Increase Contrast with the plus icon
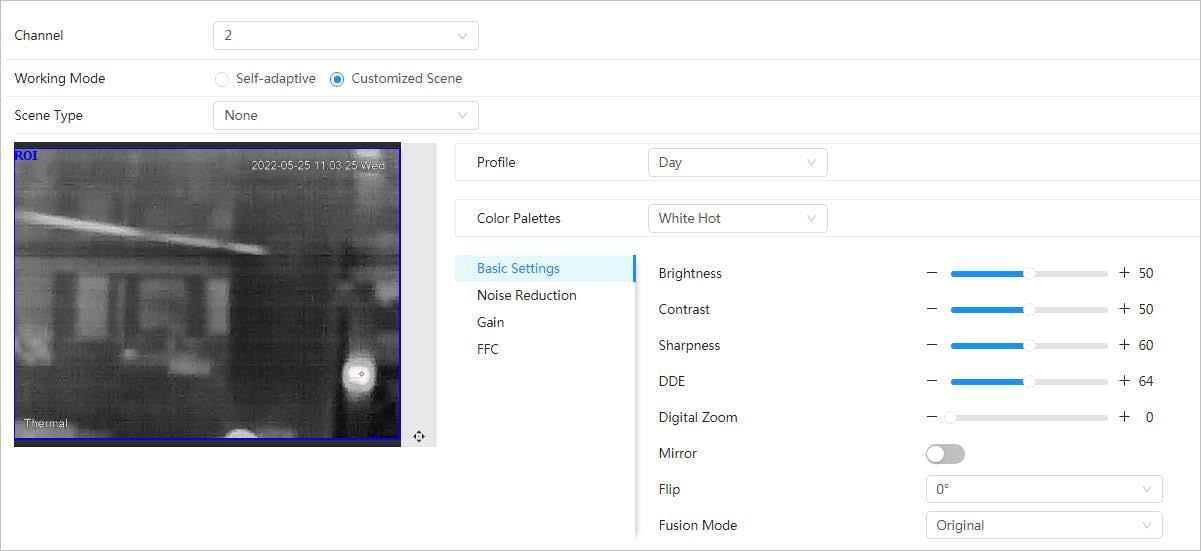Screen dimensions: 1201x551 point(1124,309)
